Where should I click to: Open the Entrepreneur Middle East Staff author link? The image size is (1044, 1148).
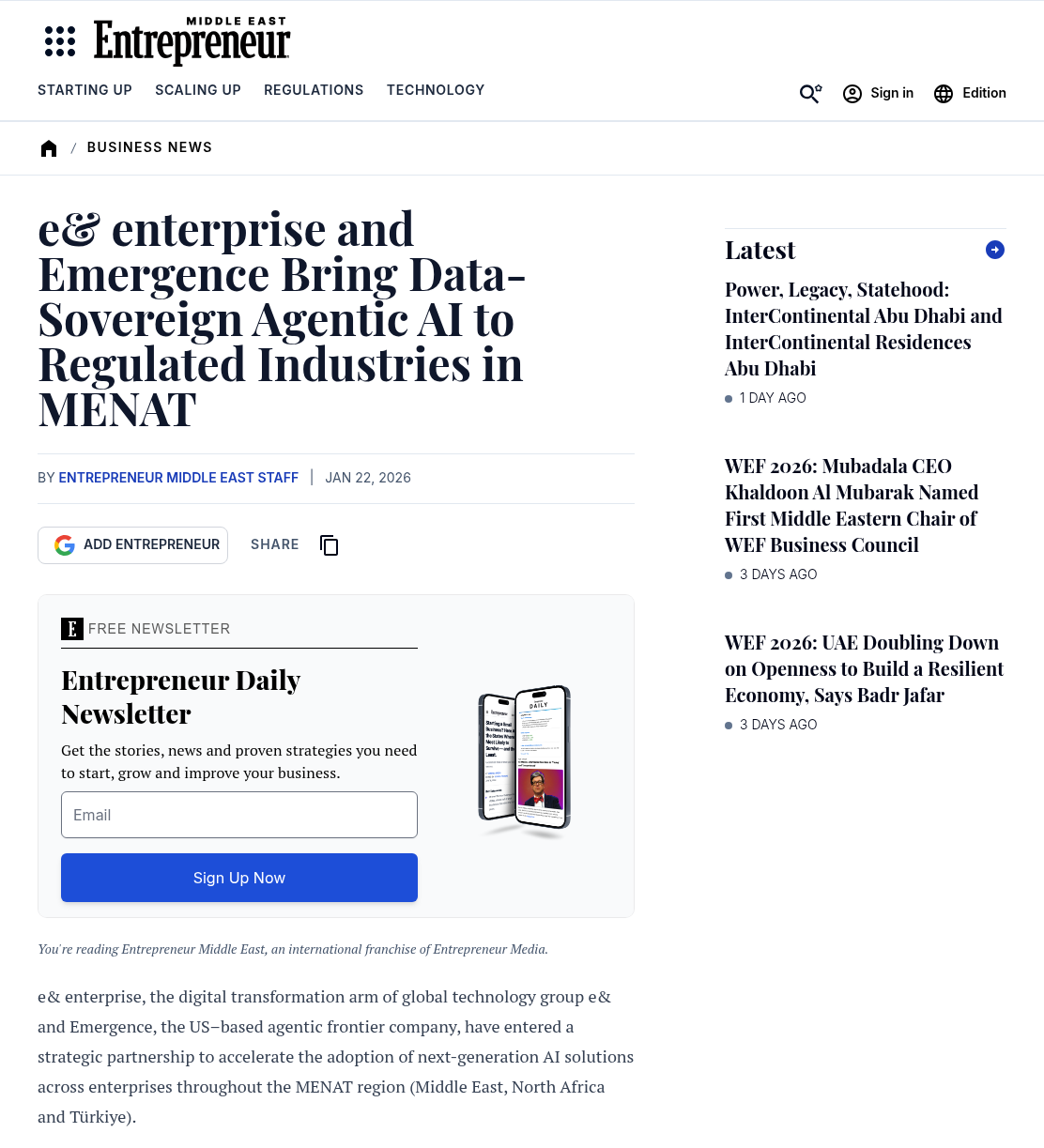178,478
